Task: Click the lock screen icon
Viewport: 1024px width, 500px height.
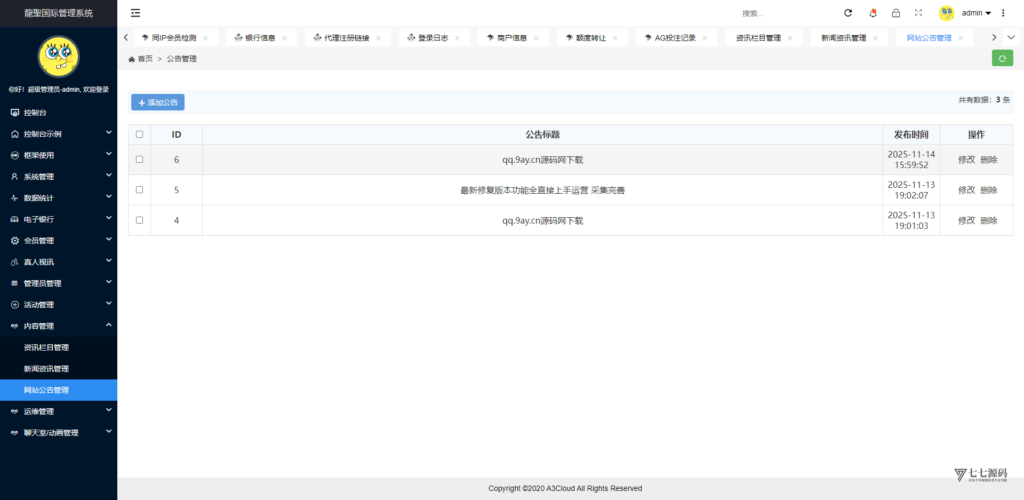Action: [896, 13]
